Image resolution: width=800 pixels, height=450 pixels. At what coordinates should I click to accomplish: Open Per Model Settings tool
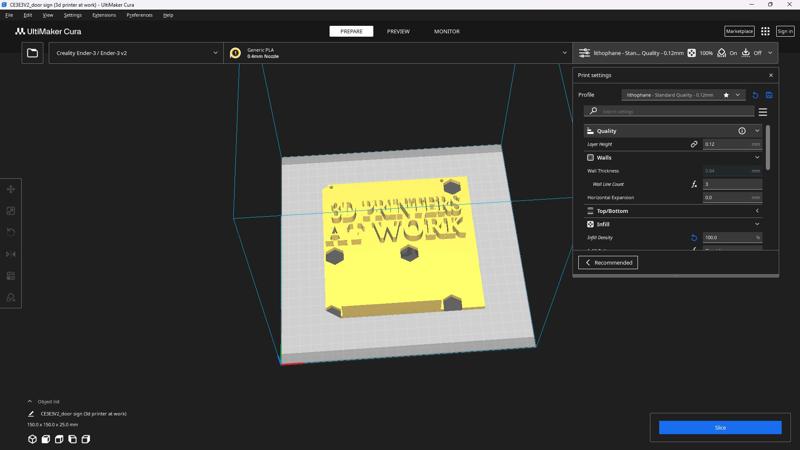coord(11,276)
